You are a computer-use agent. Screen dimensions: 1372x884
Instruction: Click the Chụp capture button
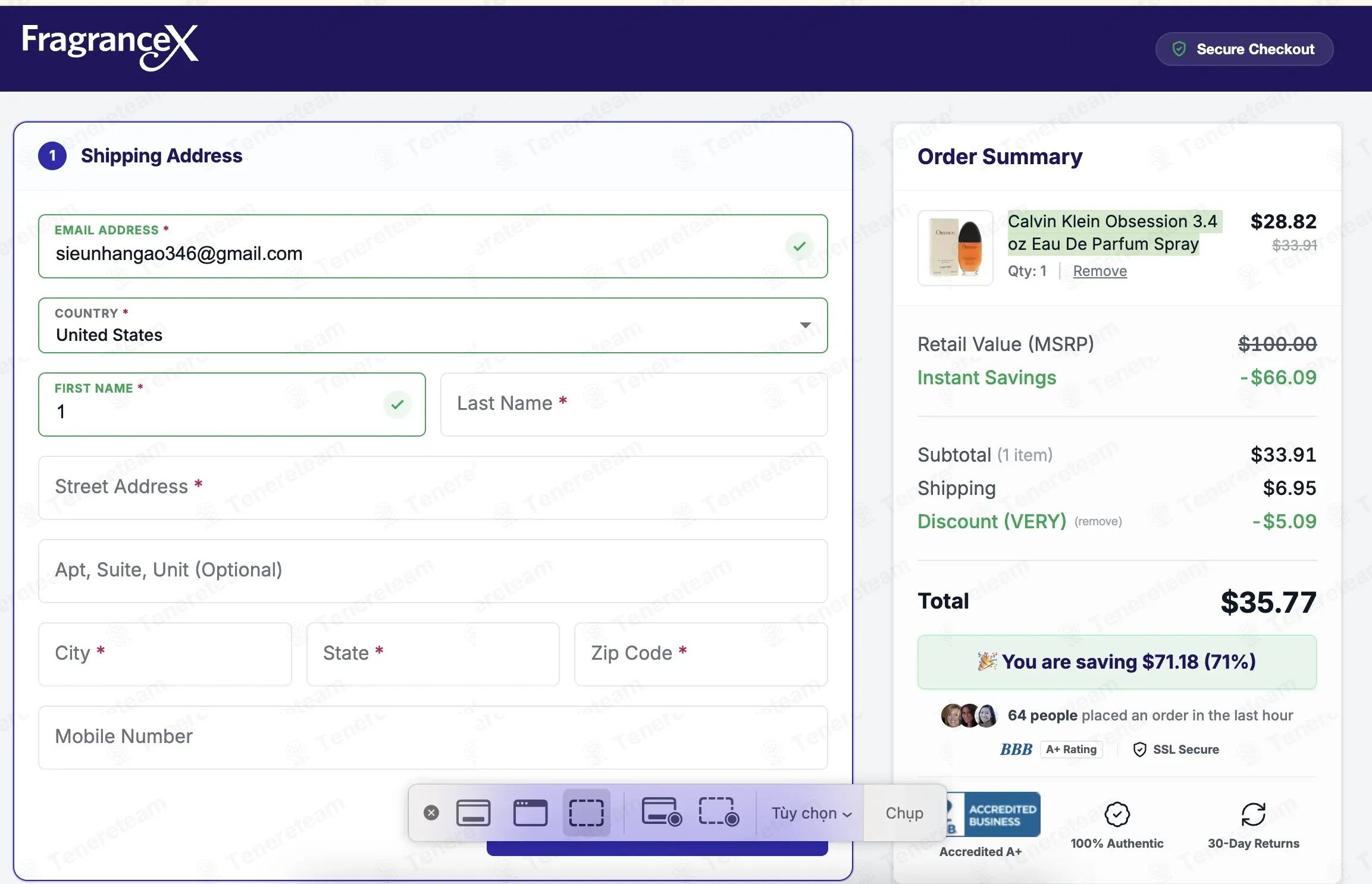(x=904, y=813)
